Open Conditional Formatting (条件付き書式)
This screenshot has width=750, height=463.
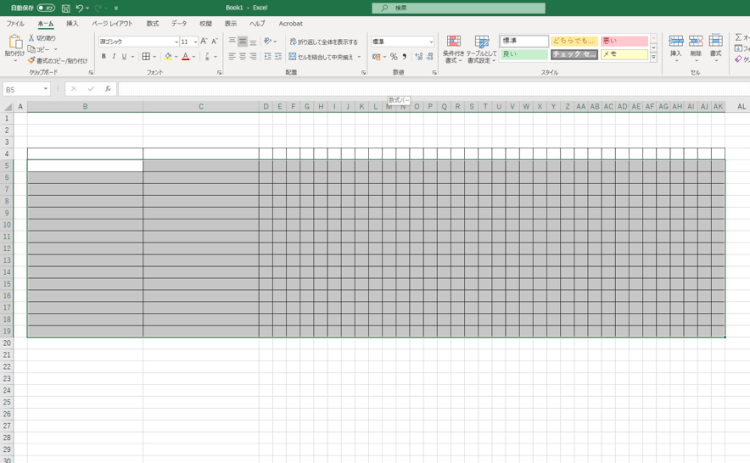453,48
